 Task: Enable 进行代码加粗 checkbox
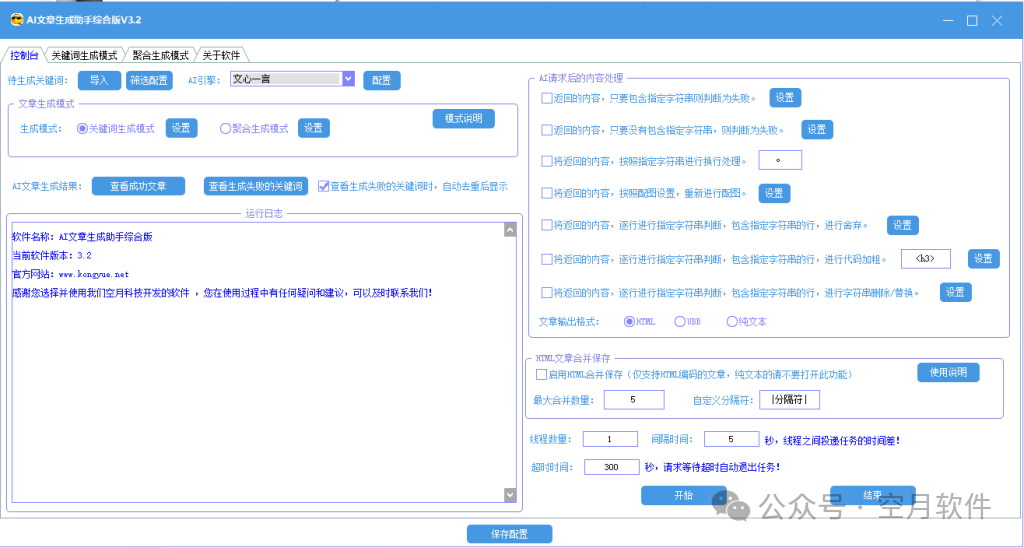coord(547,259)
